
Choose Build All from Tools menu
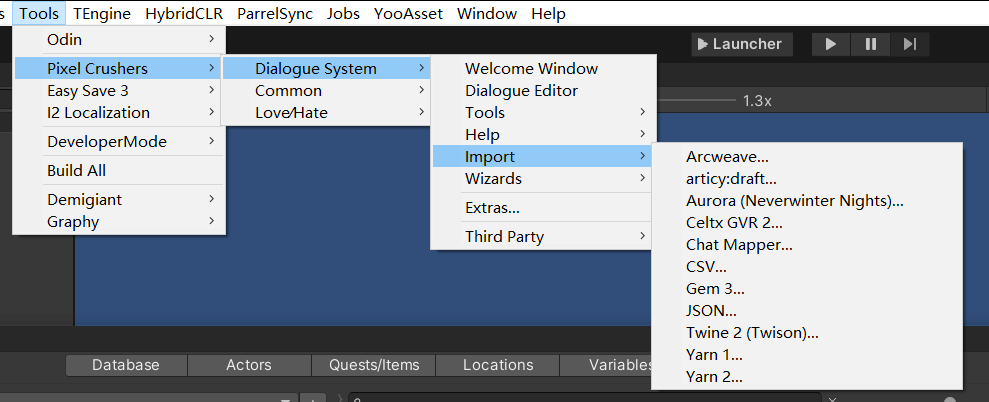(x=119, y=170)
